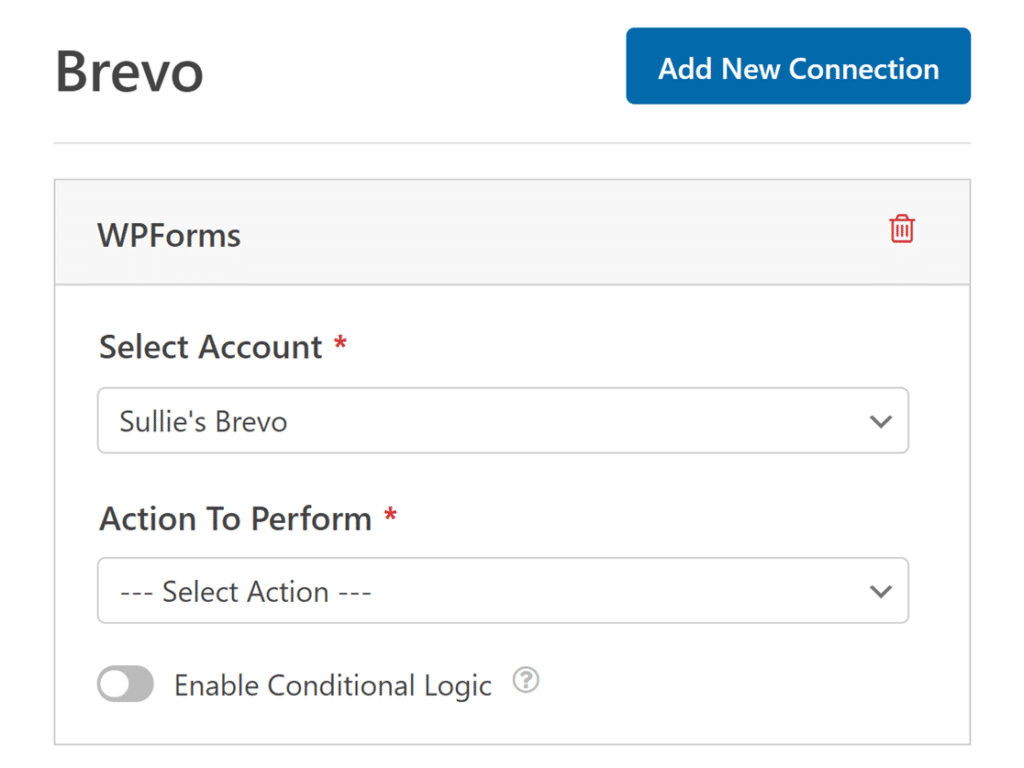Click the WPForms connection header
The image size is (1024, 768).
(168, 235)
